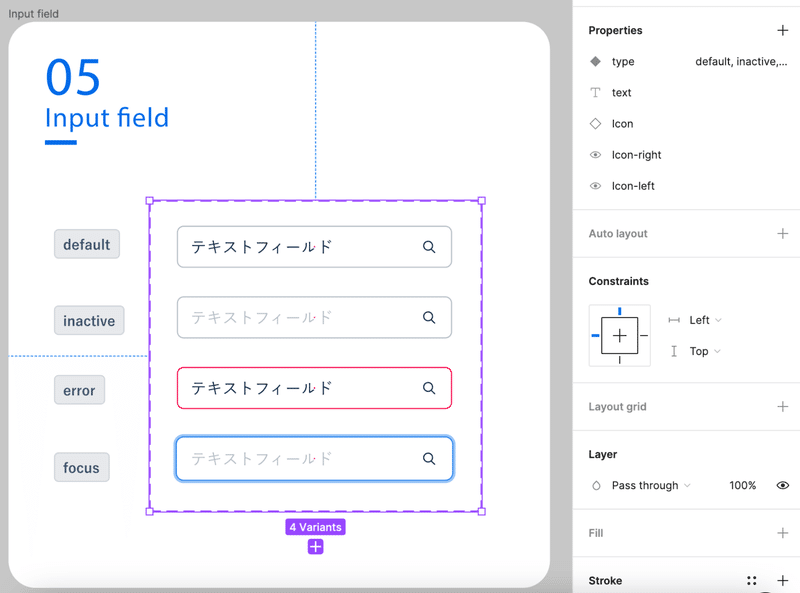Click the top-right selection handle of variants
The width and height of the screenshot is (800, 593).
click(x=482, y=201)
